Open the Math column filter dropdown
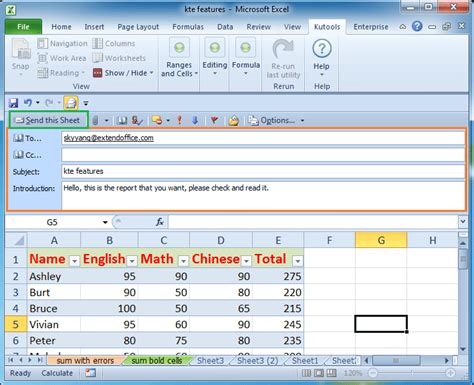This screenshot has width=474, height=385. [183, 261]
